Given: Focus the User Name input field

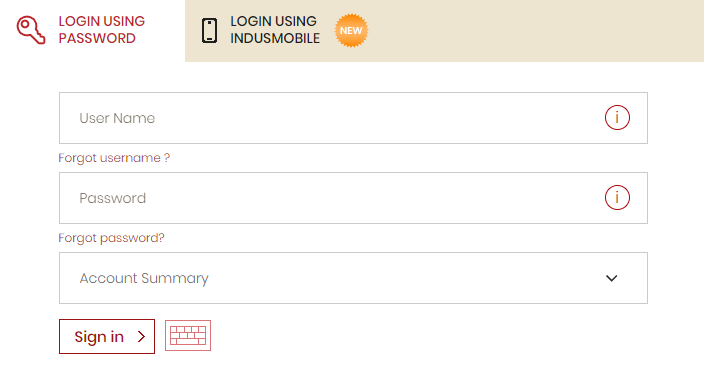Looking at the screenshot, I should [353, 118].
